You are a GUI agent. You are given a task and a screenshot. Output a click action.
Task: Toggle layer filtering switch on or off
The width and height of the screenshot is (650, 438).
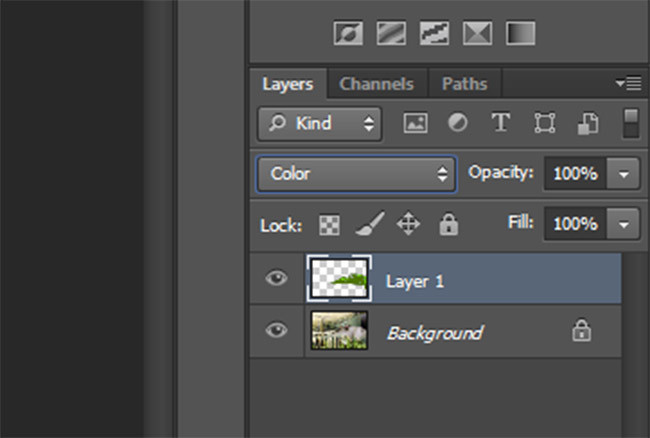tap(630, 123)
